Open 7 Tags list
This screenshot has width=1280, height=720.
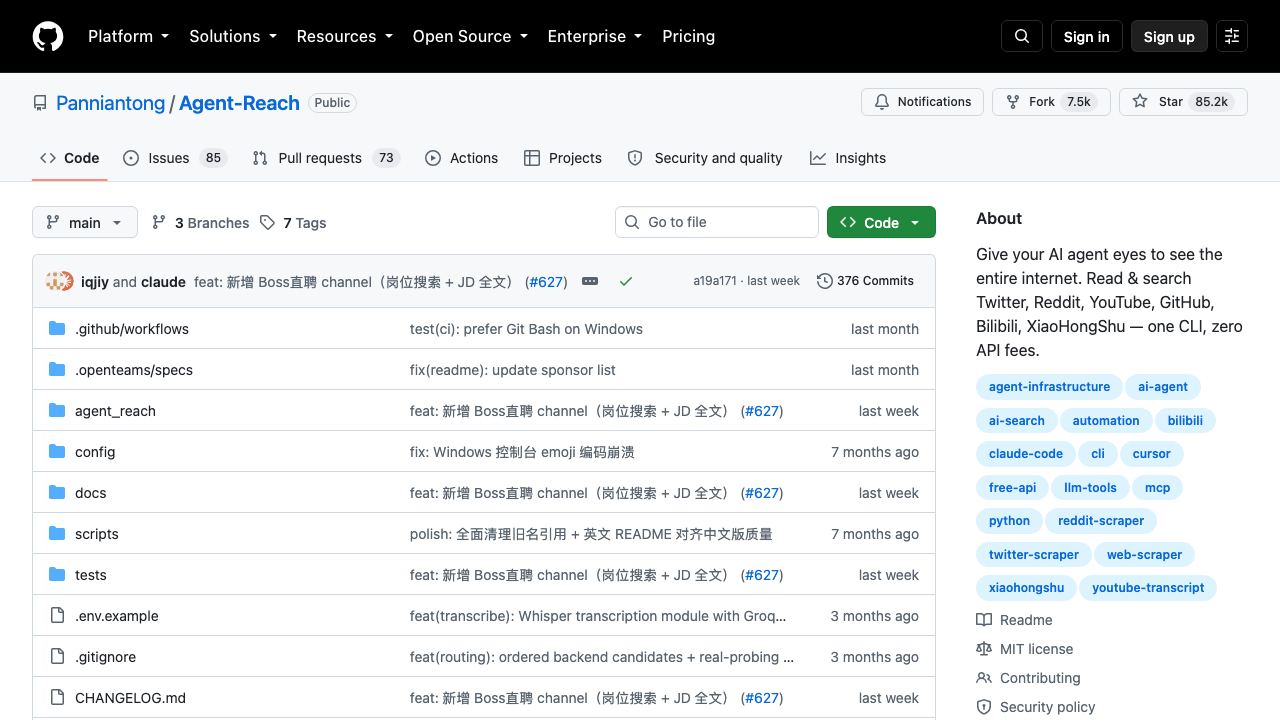[x=293, y=223]
